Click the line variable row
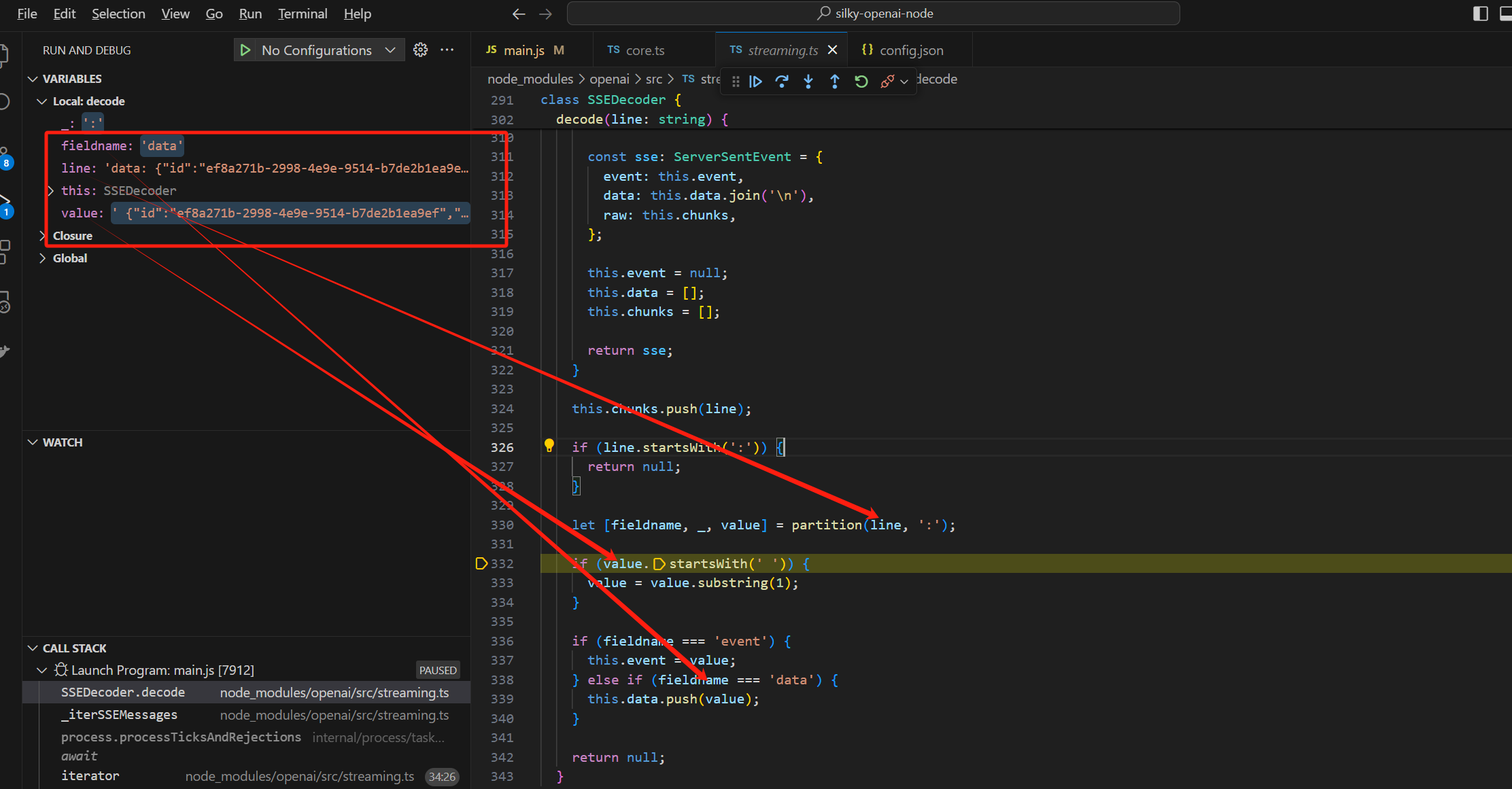 [x=247, y=169]
